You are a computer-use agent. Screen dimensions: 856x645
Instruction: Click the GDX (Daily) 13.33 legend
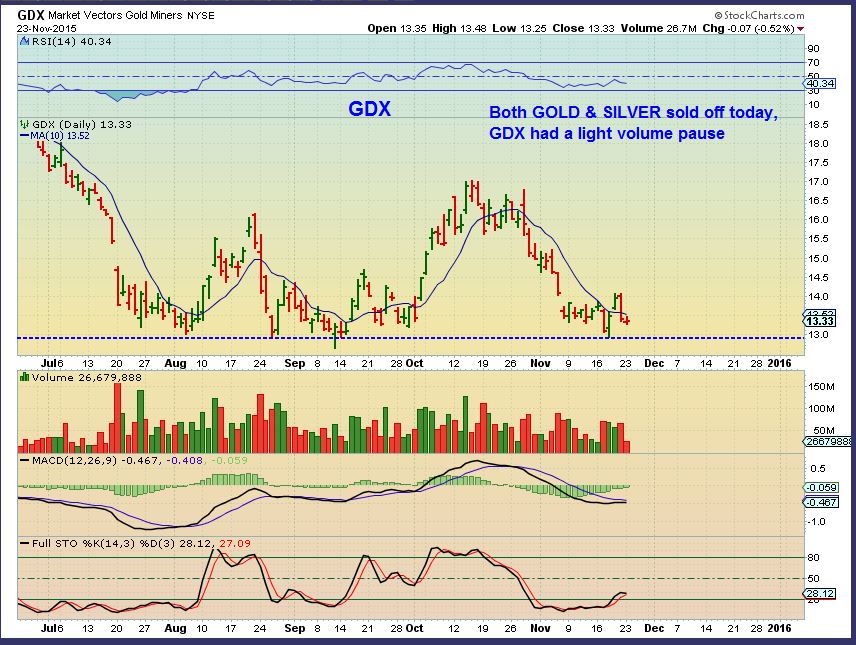(x=82, y=125)
